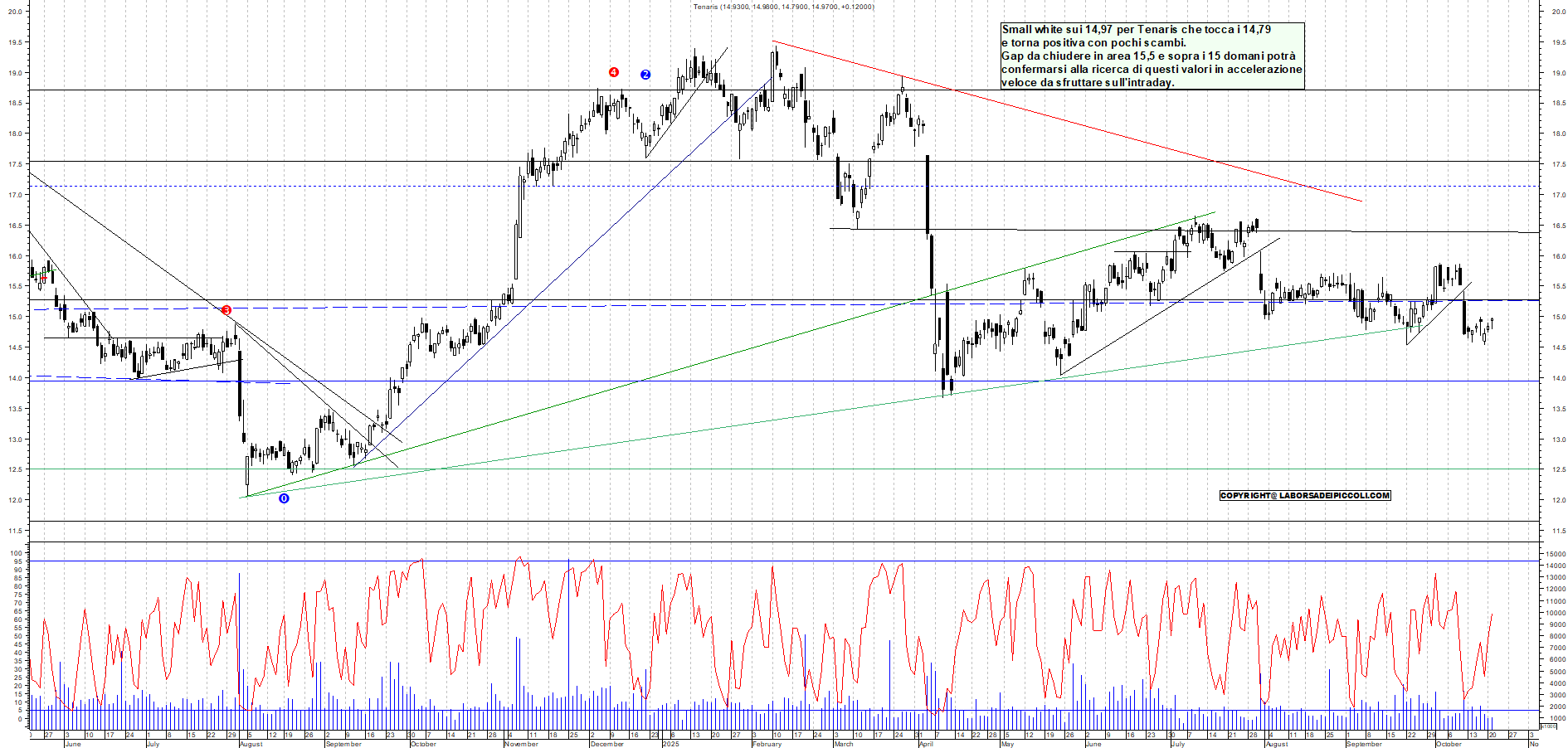The width and height of the screenshot is (1568, 748).
Task: Select the November label on time axis
Action: 521,744
